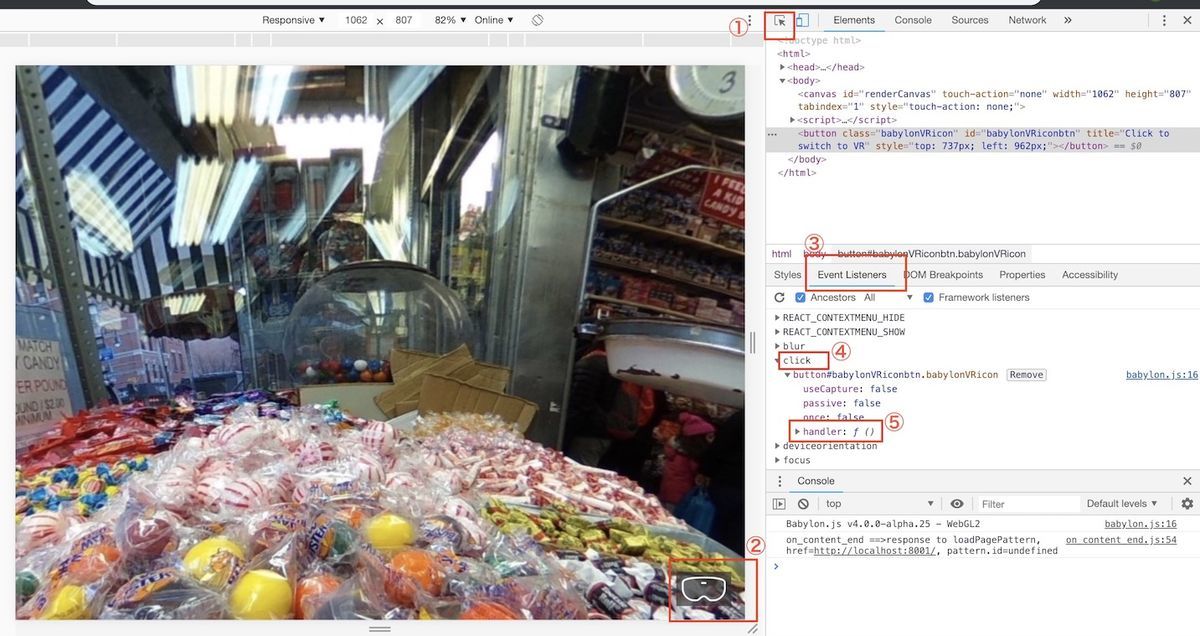Expand REACT_CONTEXTMENU_SHOW listener

[779, 332]
